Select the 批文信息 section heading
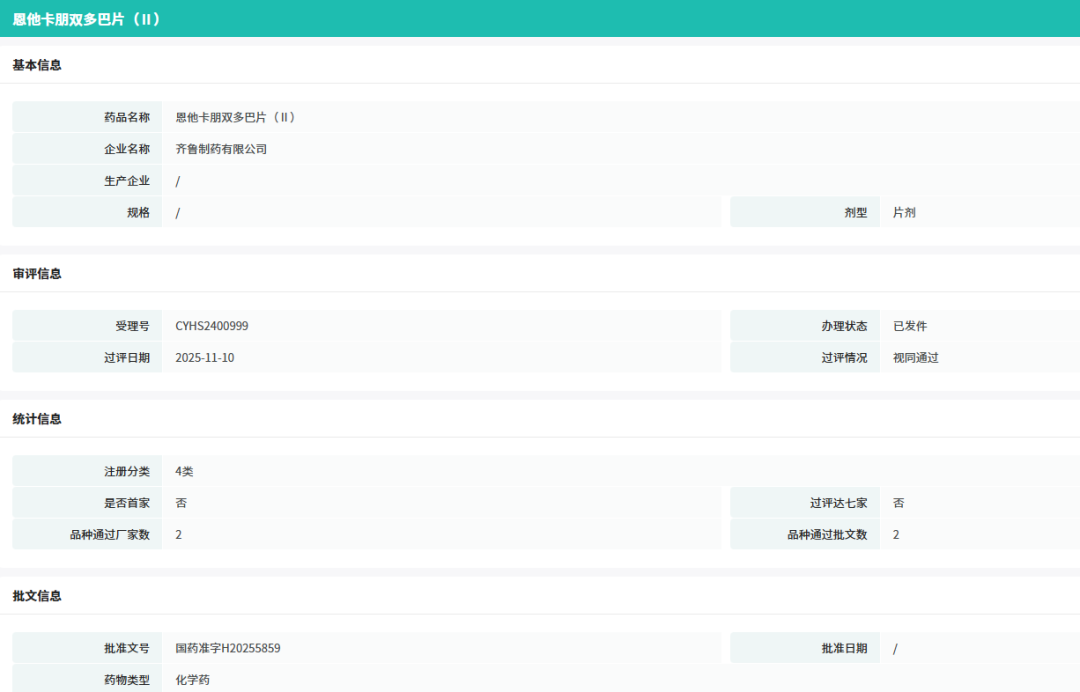The height and width of the screenshot is (692, 1080). 37,596
